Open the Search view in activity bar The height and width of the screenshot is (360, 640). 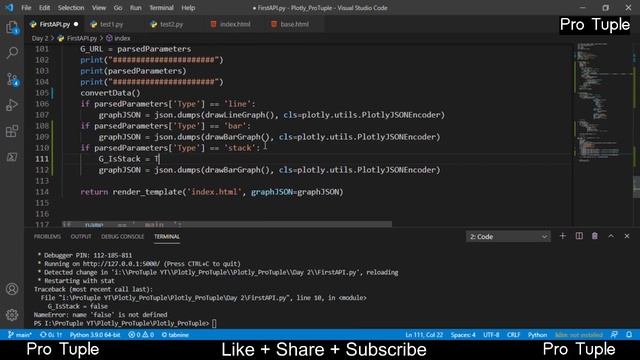pos(12,53)
